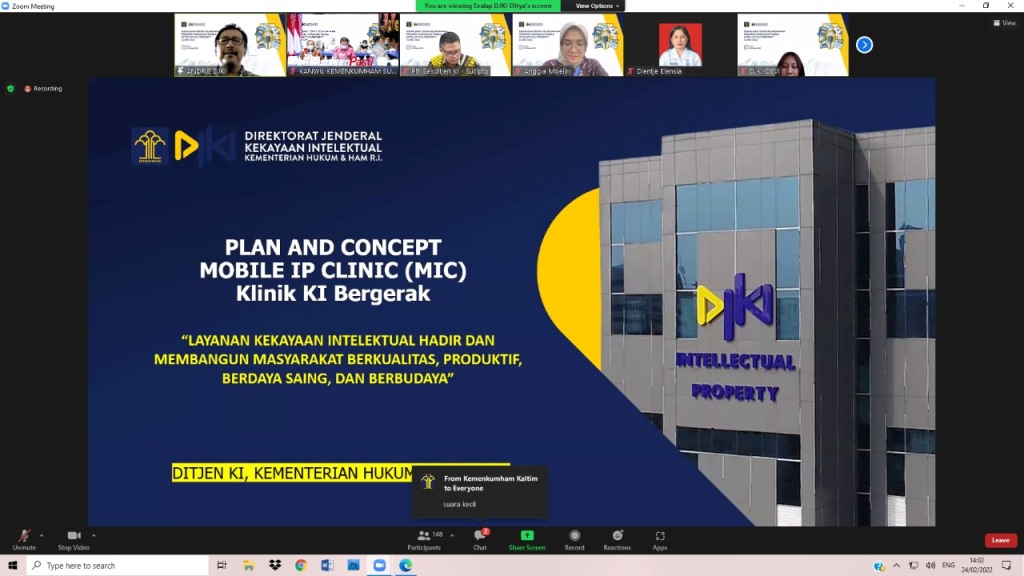Show next participants with the blue arrow
The image size is (1024, 576).
865,45
